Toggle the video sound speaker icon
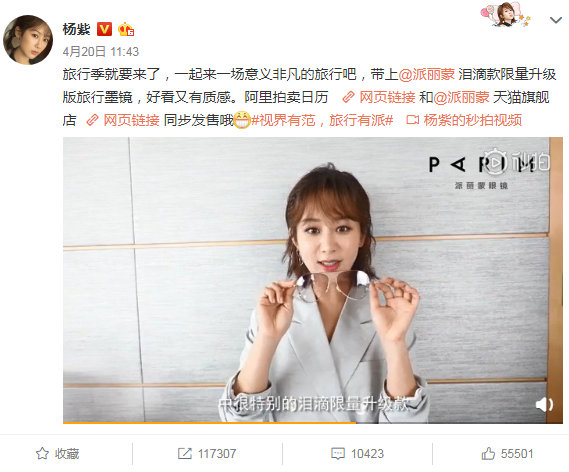Image resolution: width=569 pixels, height=472 pixels. (x=544, y=404)
